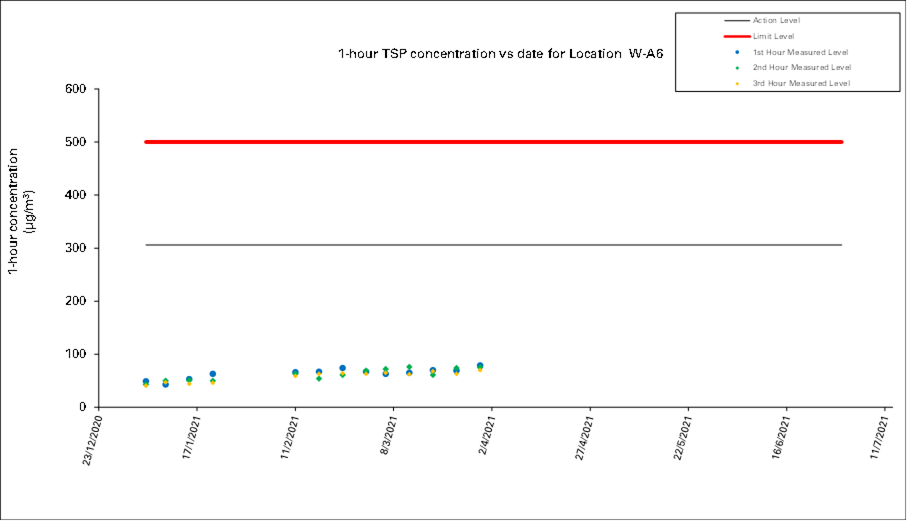Viewport: 907px width, 521px height.
Task: Click the yellow 3rd Hour marker in legend
Action: click(x=736, y=83)
